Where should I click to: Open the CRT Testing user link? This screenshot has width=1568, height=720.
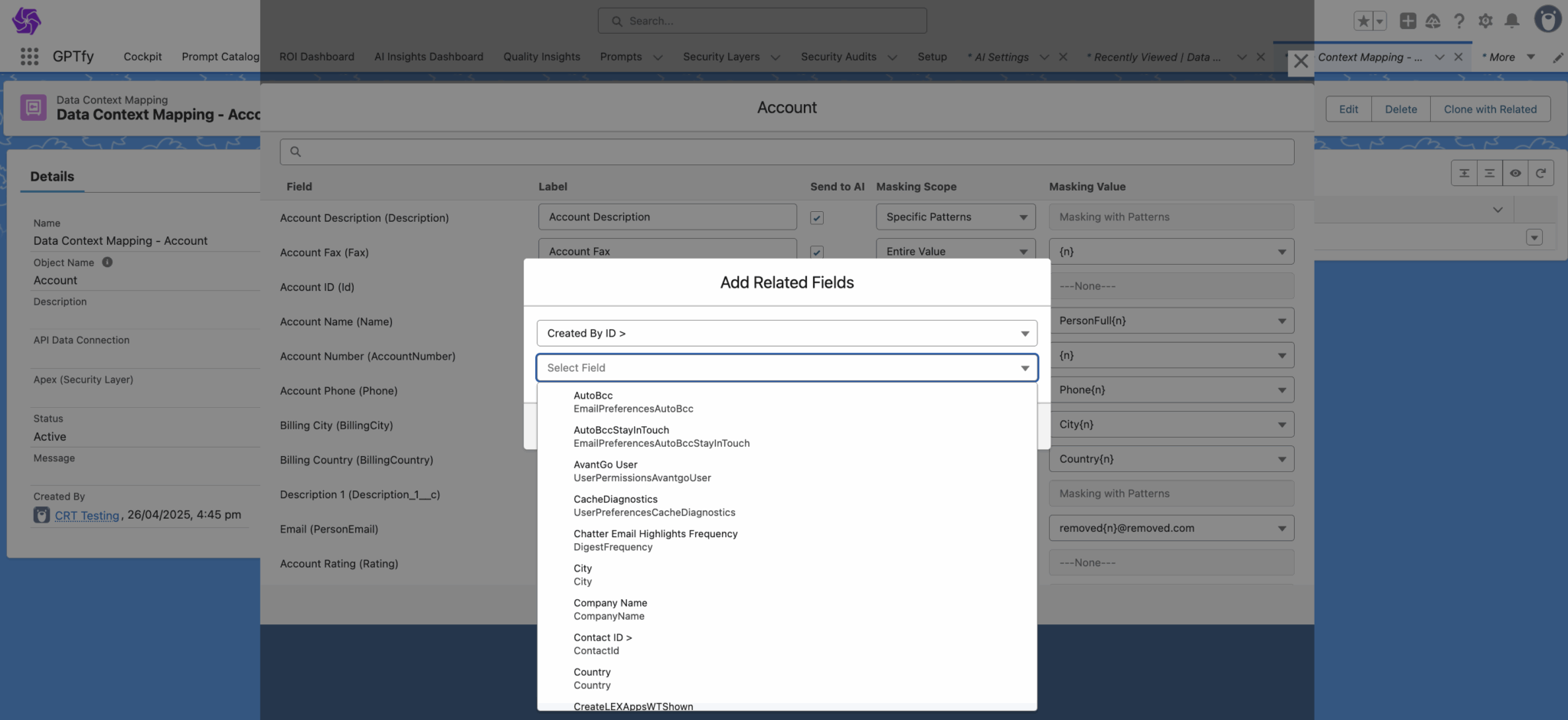click(87, 516)
